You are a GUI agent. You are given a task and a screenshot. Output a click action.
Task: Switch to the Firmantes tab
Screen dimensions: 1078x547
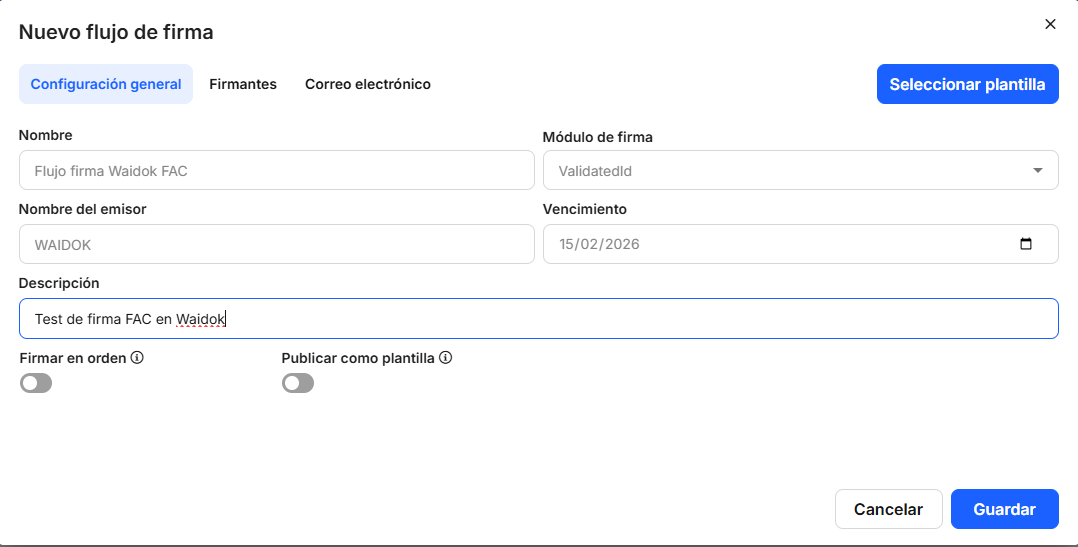coord(243,84)
